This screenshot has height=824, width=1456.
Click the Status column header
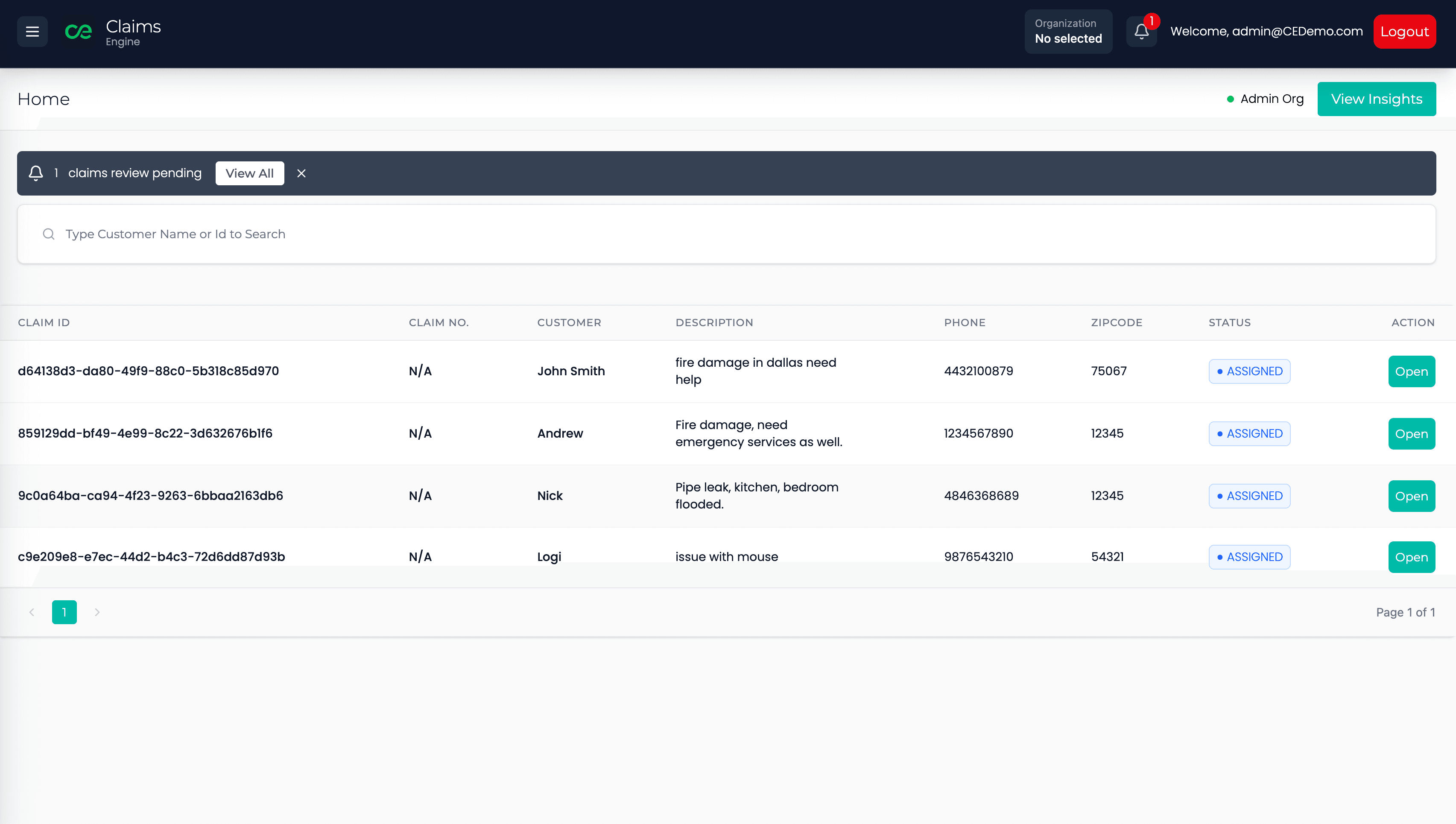click(1230, 323)
